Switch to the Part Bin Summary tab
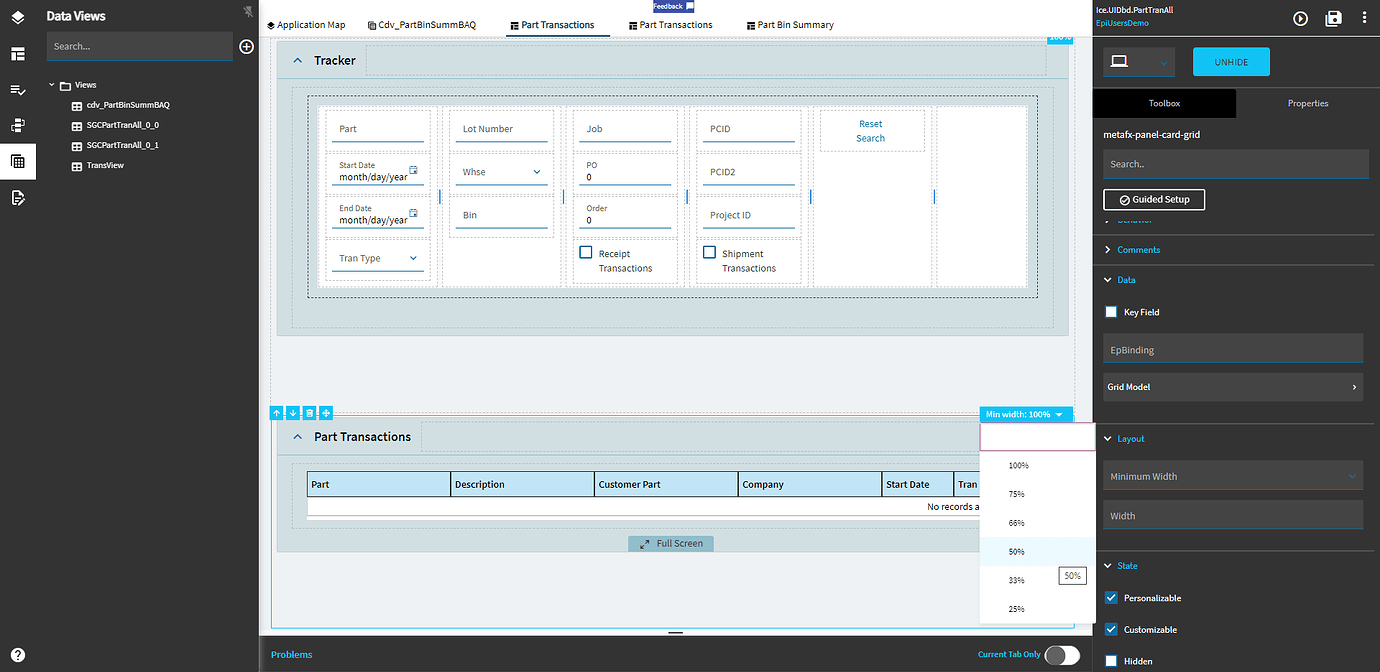Screen dimensions: 1380x672 (790, 24)
